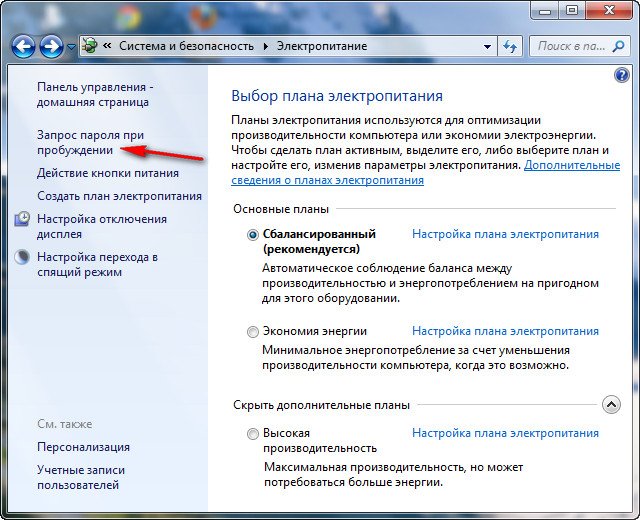The image size is (640, 520).
Task: Open 'Дополнительные сведения о планах электропитания' link
Action: [425, 173]
